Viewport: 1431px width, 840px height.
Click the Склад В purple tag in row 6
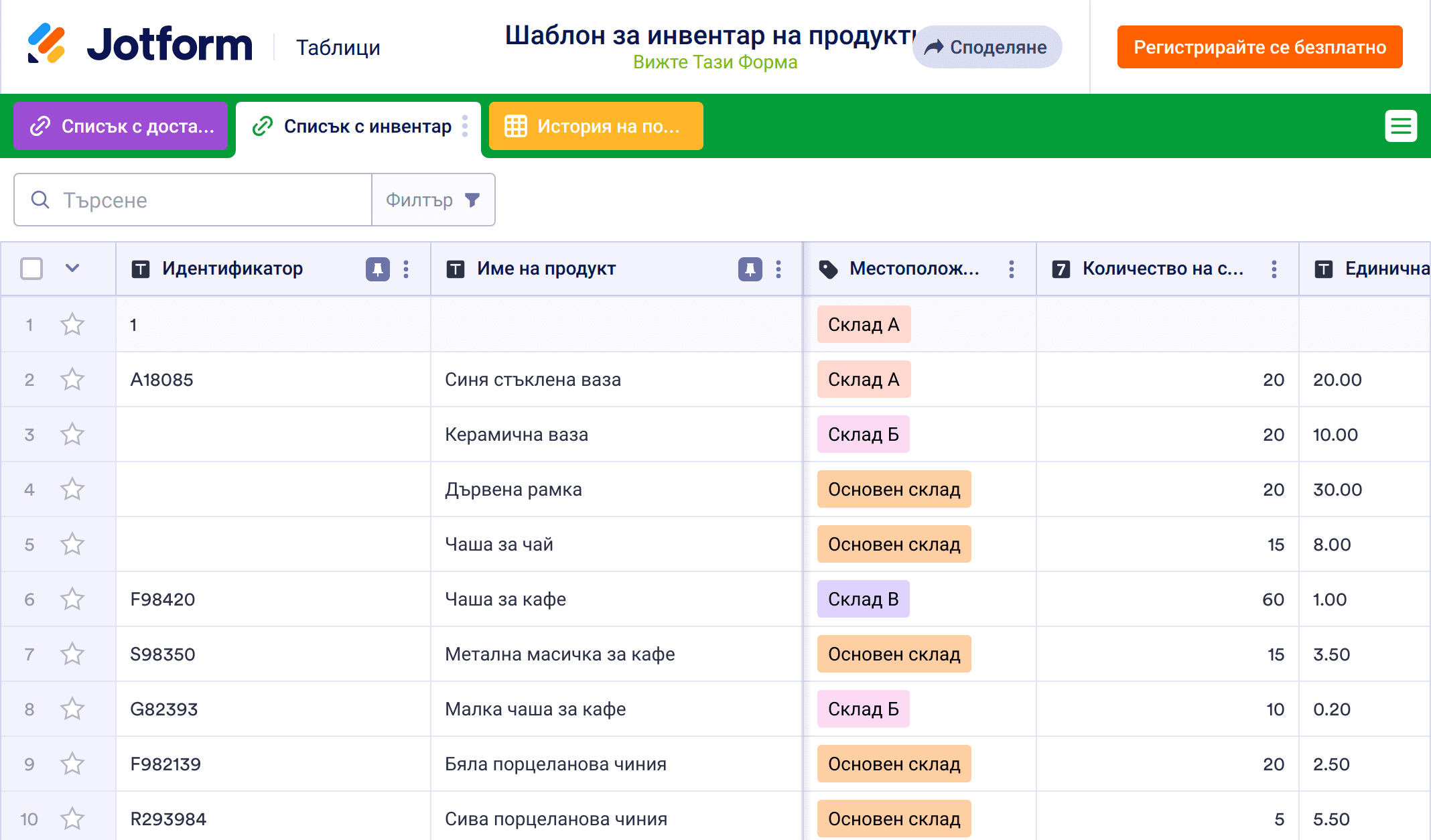[x=863, y=600]
